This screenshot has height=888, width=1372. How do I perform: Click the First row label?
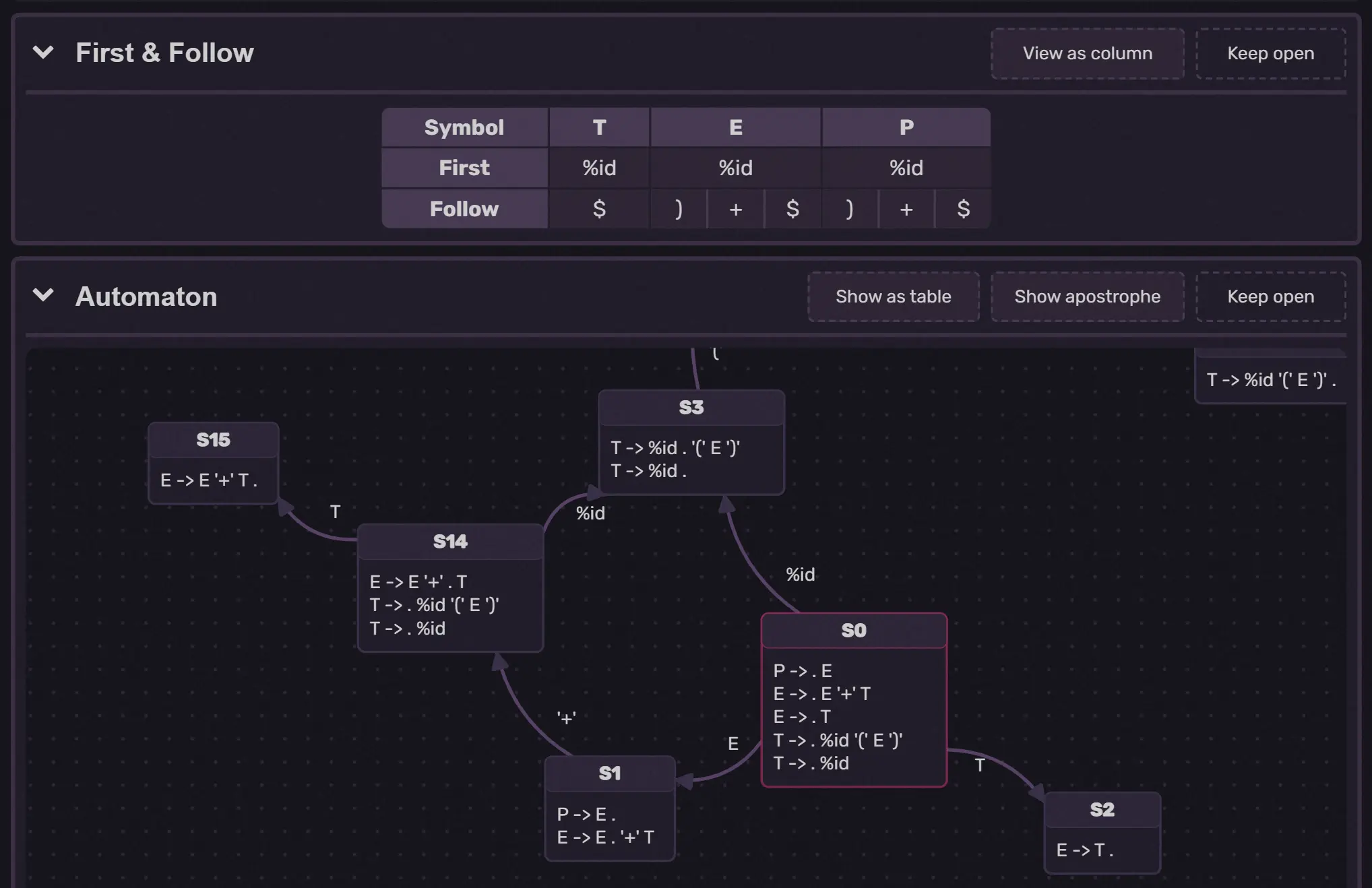pyautogui.click(x=464, y=168)
